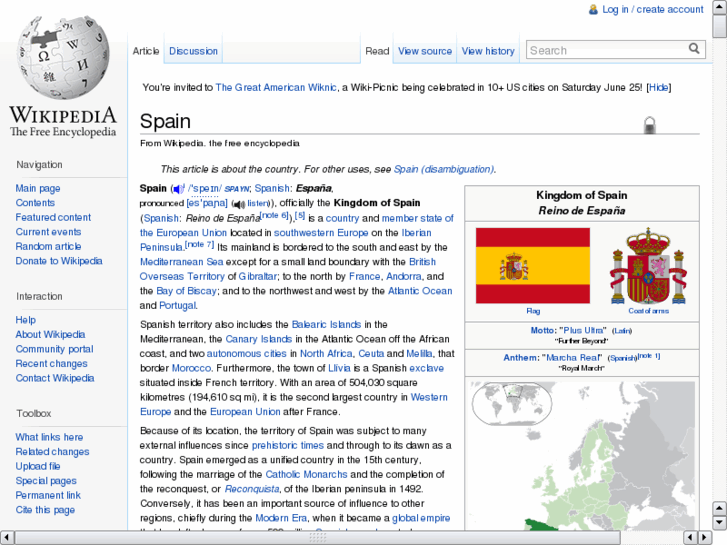Viewport: 727px width, 545px height.
Task: Open the southwestern Europe link
Action: [x=321, y=232]
